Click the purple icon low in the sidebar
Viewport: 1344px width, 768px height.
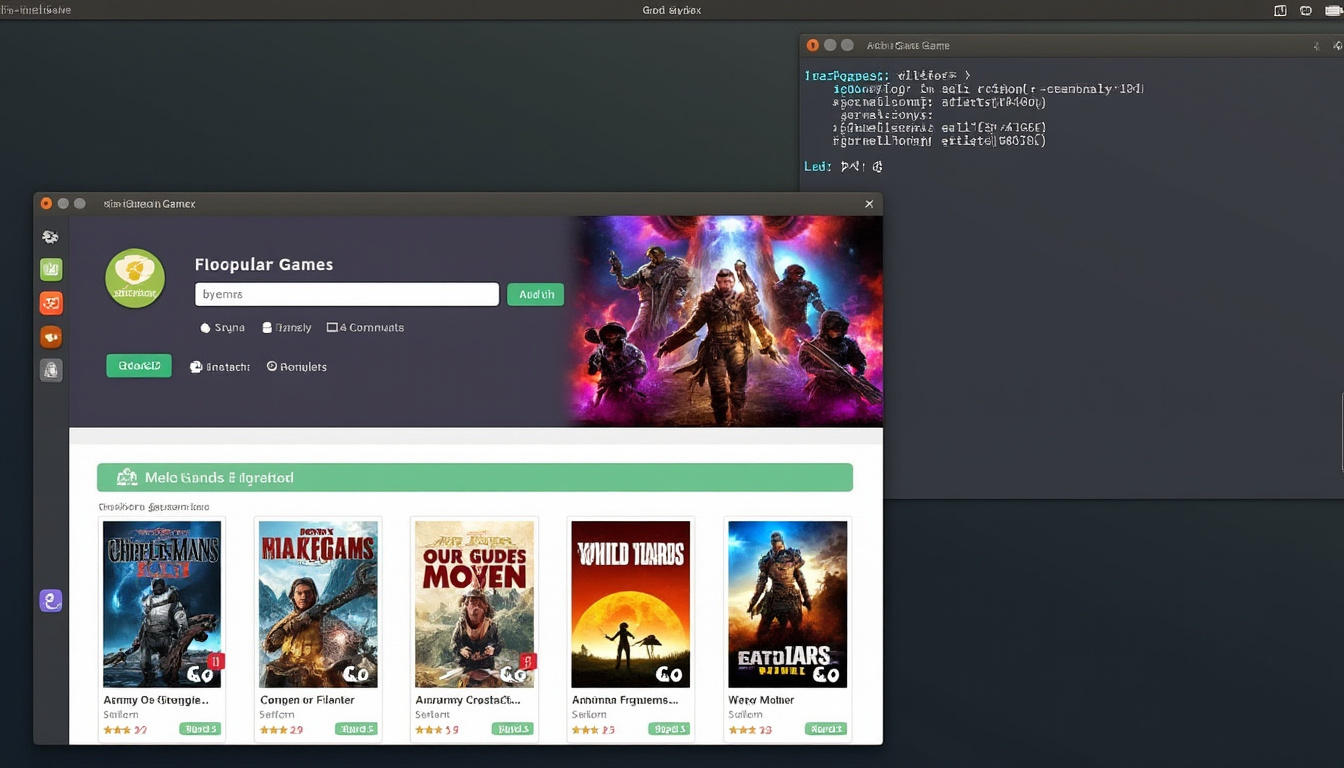pos(51,600)
